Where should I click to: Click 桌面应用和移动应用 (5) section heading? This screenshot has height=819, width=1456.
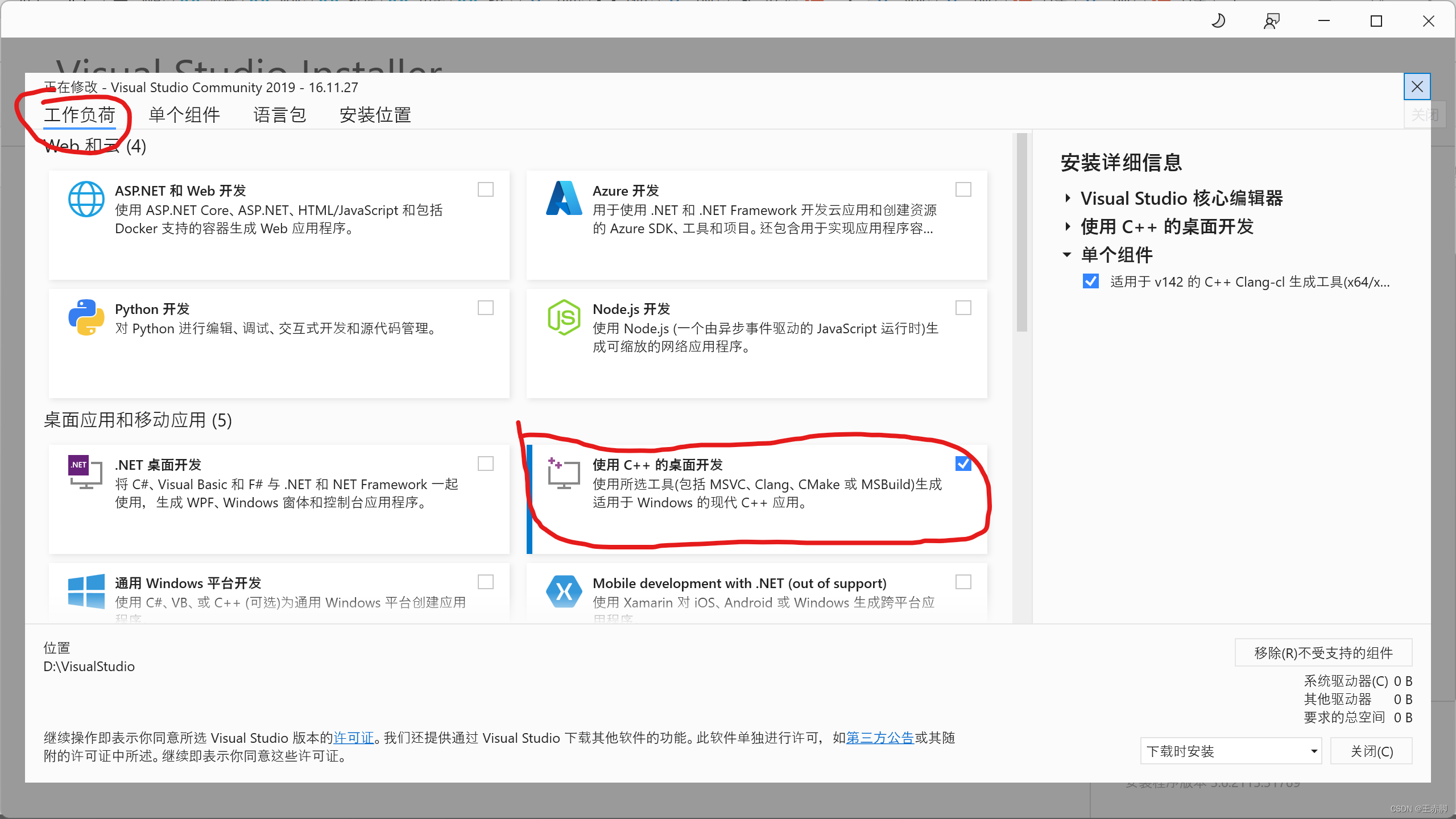coord(138,420)
